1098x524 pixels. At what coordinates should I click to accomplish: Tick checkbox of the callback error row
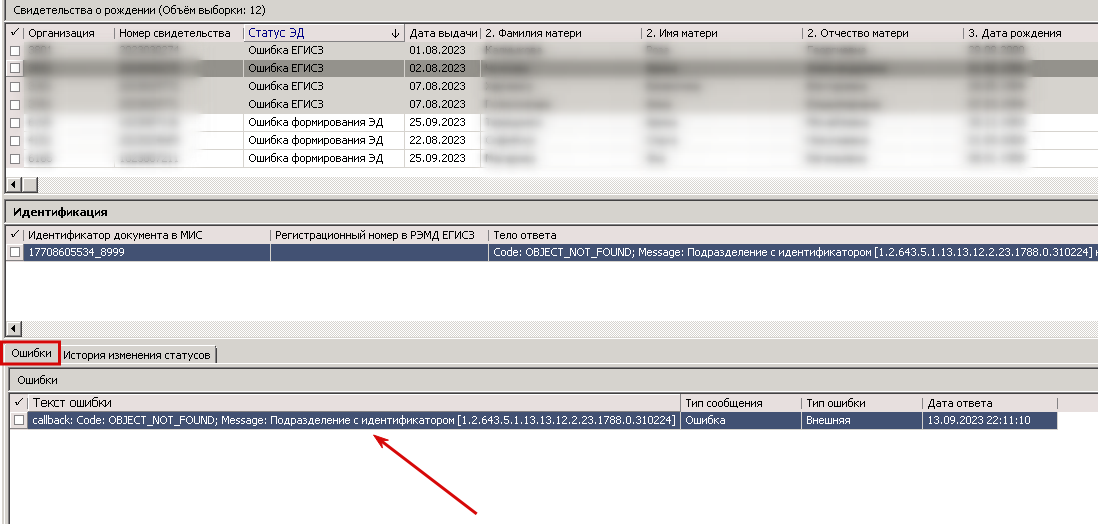coord(19,420)
